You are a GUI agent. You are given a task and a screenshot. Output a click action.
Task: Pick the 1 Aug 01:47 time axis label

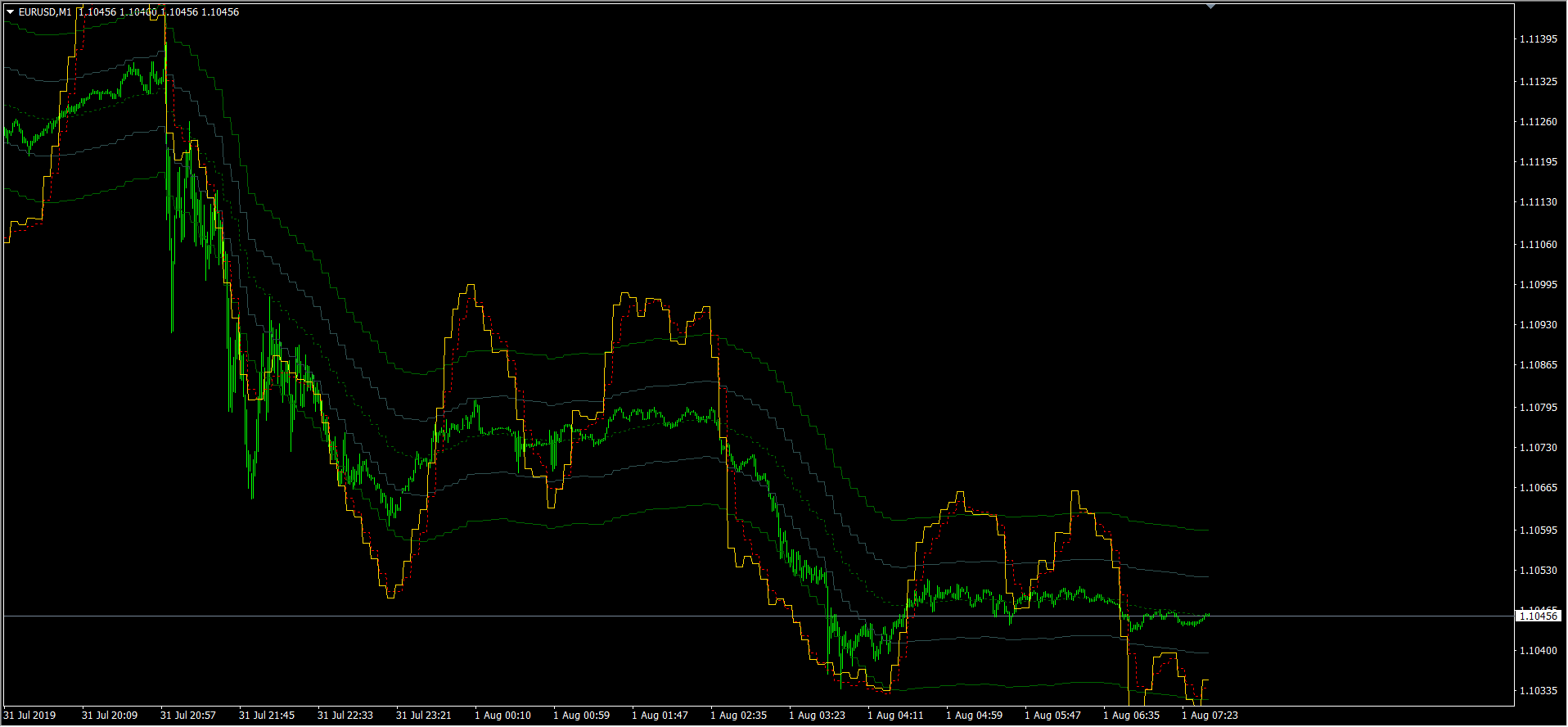click(x=660, y=716)
